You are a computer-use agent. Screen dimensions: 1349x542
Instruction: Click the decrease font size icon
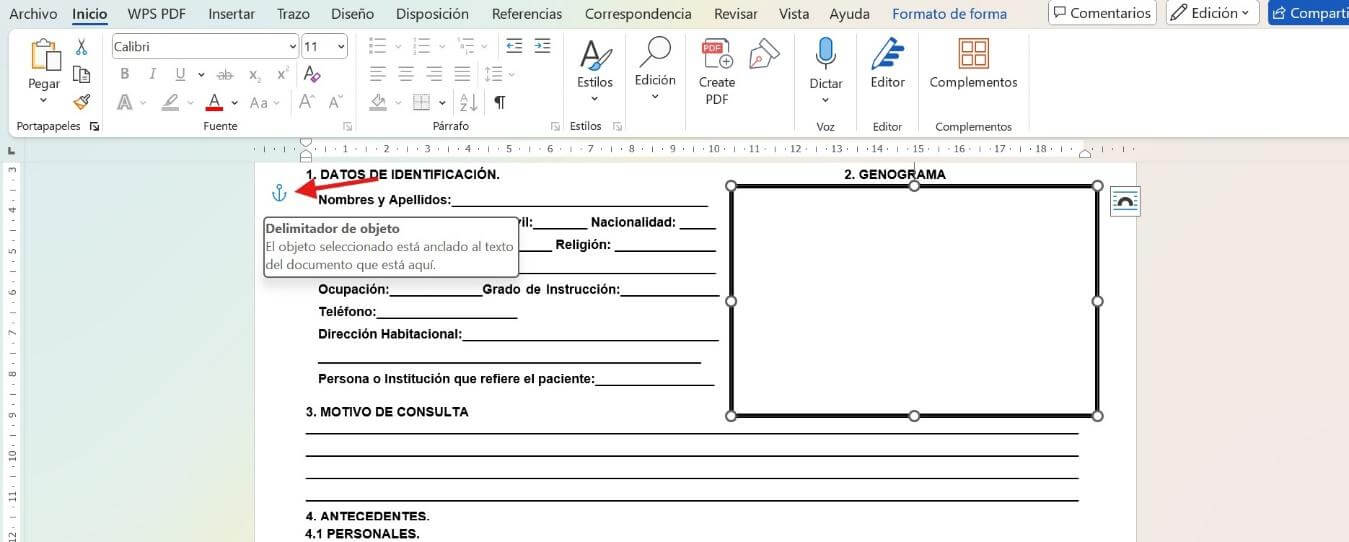pyautogui.click(x=334, y=102)
